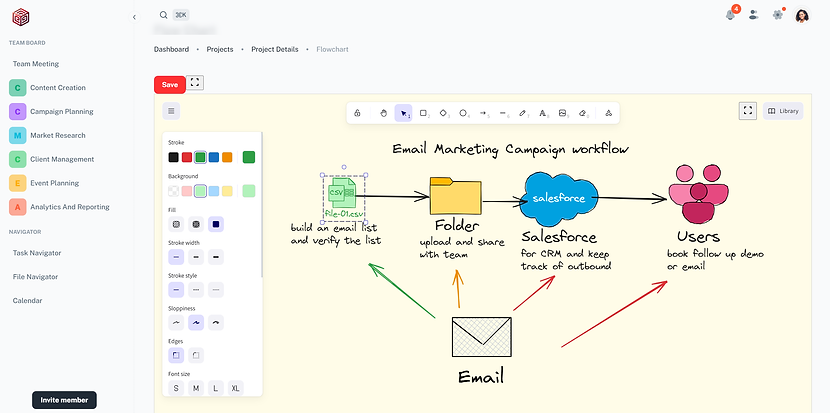830x413 pixels.
Task: Select the Ellipse shape tool
Action: 463,113
